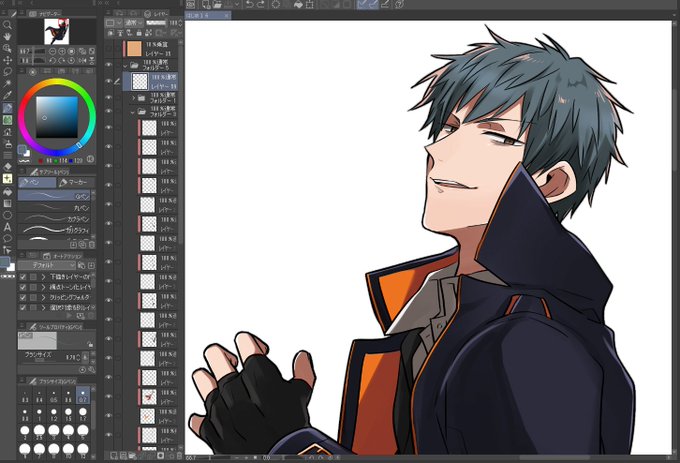680x463 pixels.
Task: Pick brush size 0.7 preset
Action: click(x=83, y=395)
